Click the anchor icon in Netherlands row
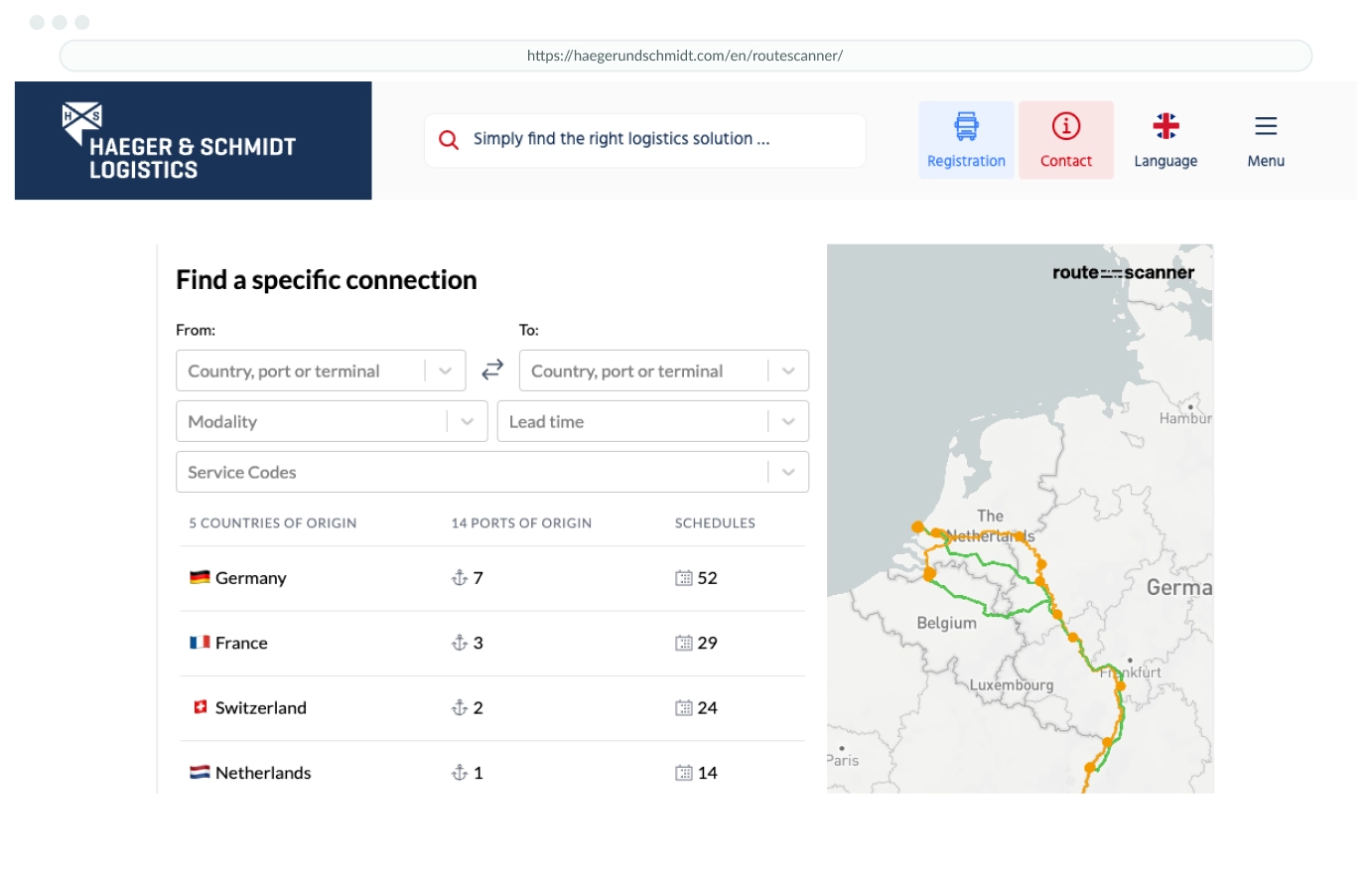1372x892 pixels. point(460,772)
